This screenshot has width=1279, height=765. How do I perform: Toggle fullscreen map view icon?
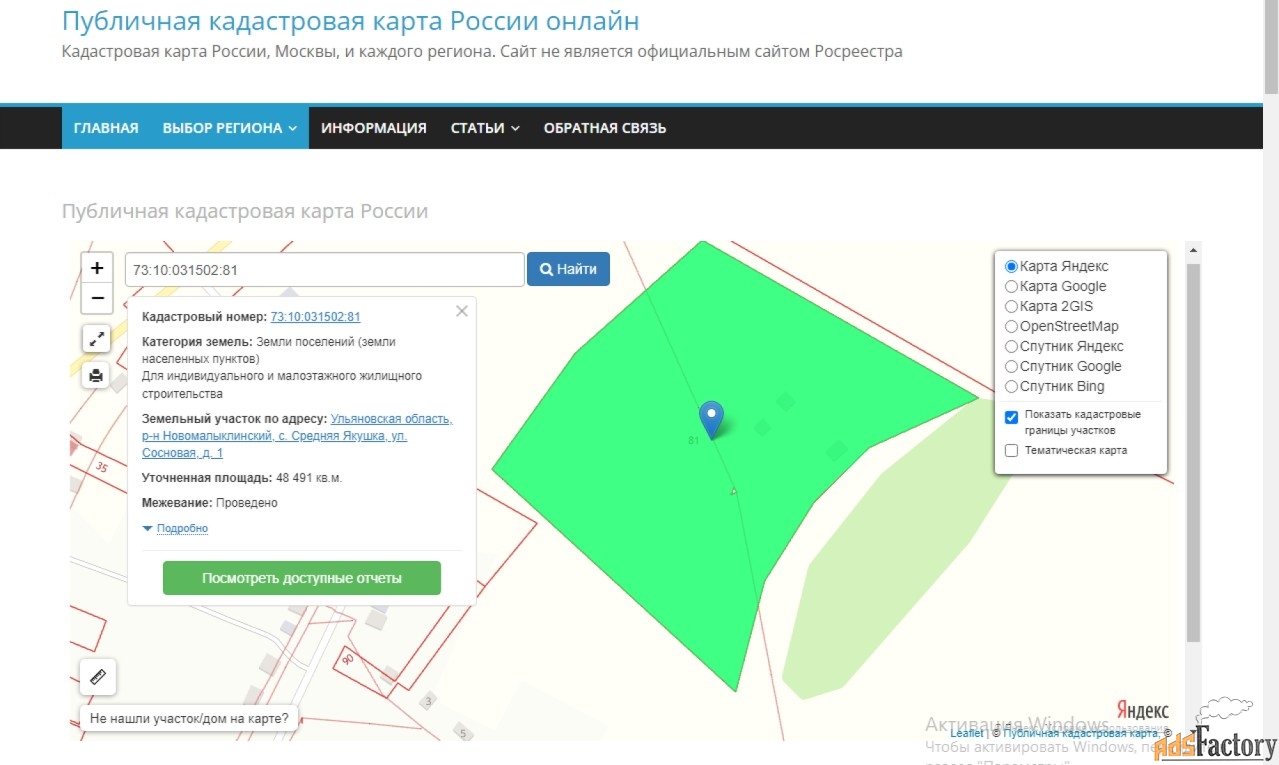point(96,339)
